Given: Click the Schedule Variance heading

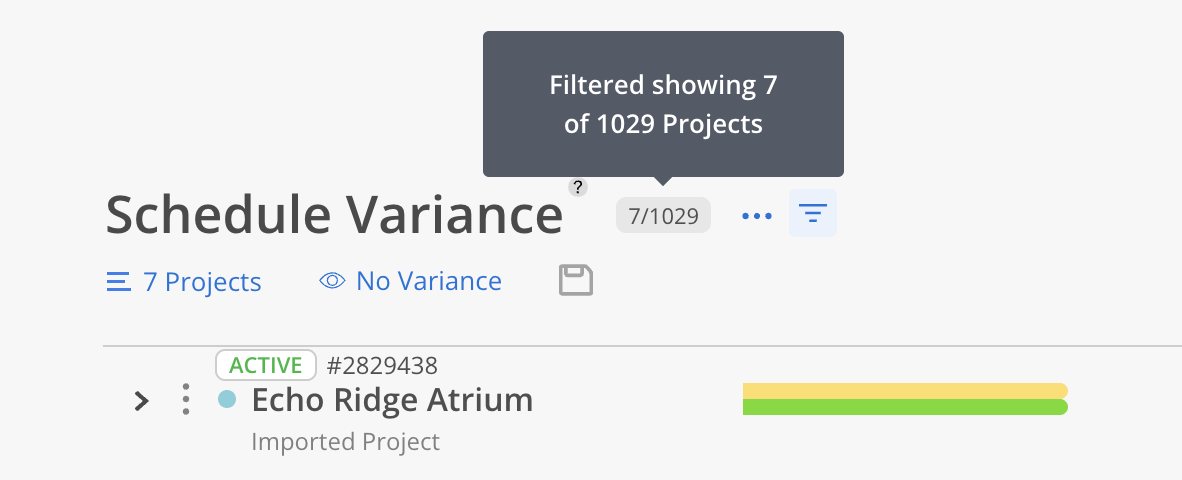Looking at the screenshot, I should point(334,215).
